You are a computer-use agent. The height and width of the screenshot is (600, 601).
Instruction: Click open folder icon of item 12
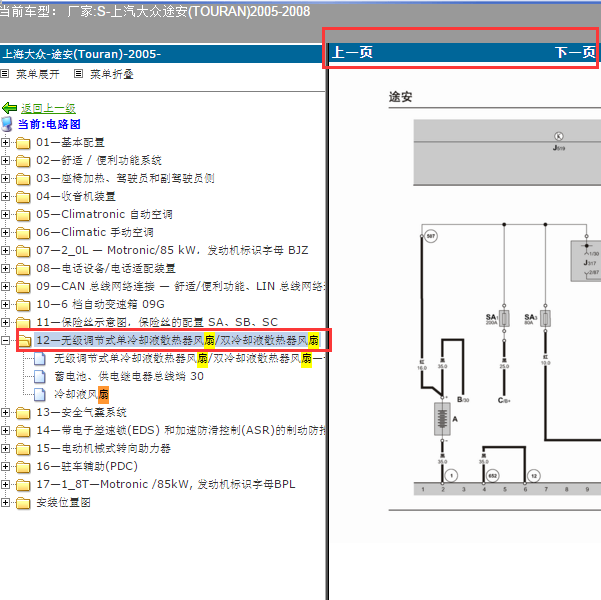pos(25,340)
